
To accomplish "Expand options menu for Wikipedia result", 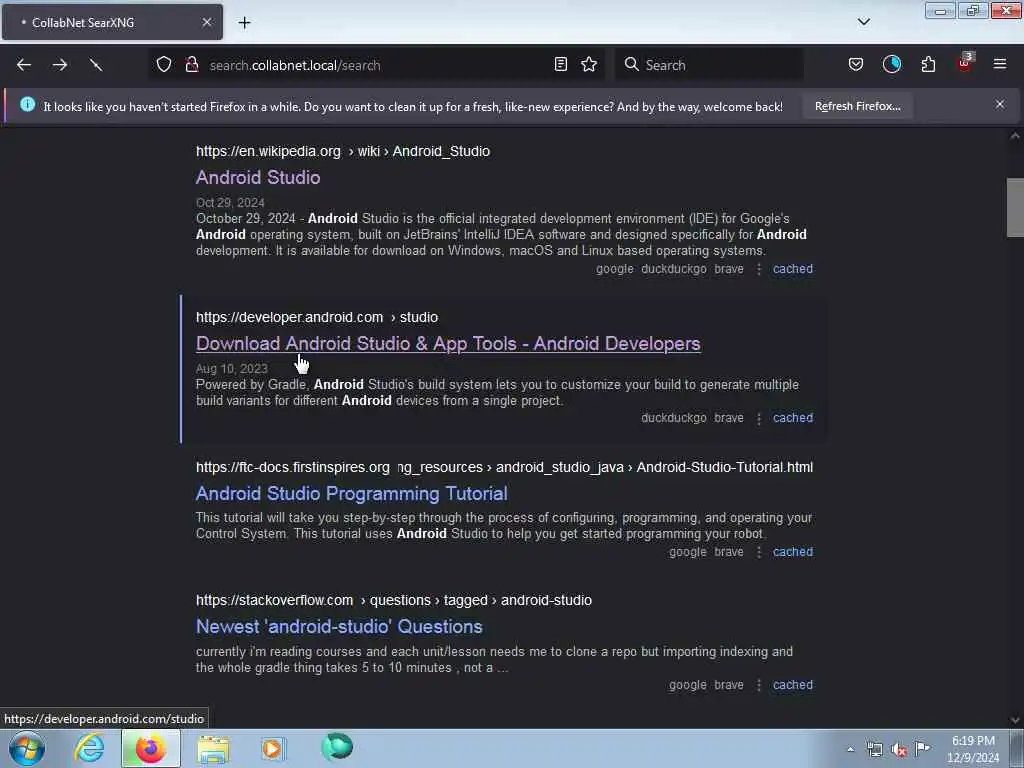I will 758,269.
